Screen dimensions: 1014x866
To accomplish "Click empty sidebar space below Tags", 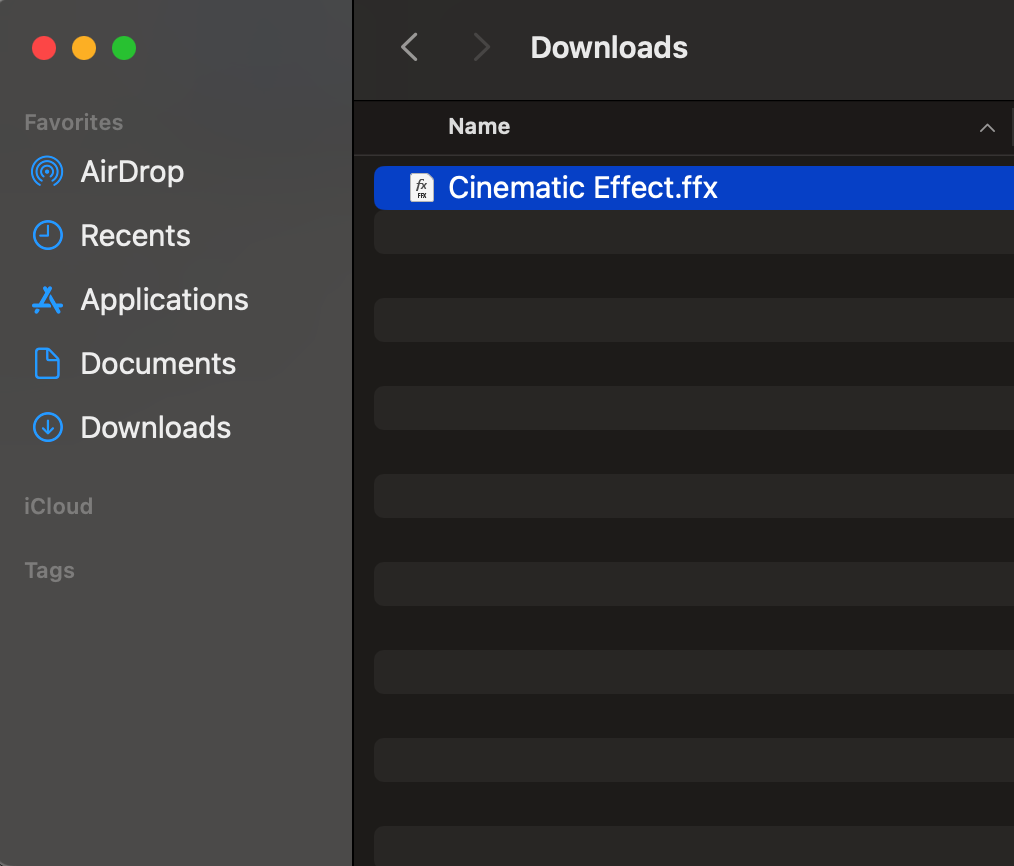I will click(x=175, y=720).
